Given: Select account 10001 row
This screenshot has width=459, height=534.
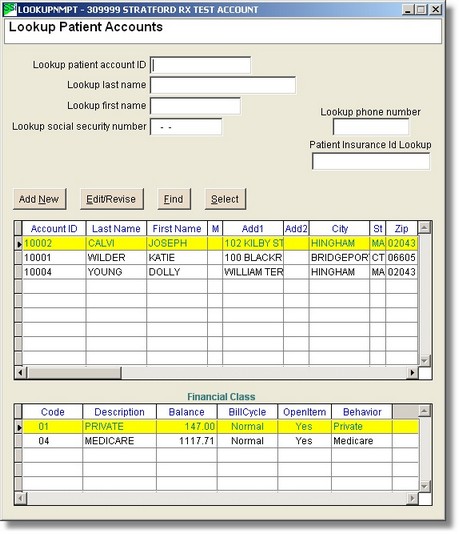Looking at the screenshot, I should click(x=220, y=257).
